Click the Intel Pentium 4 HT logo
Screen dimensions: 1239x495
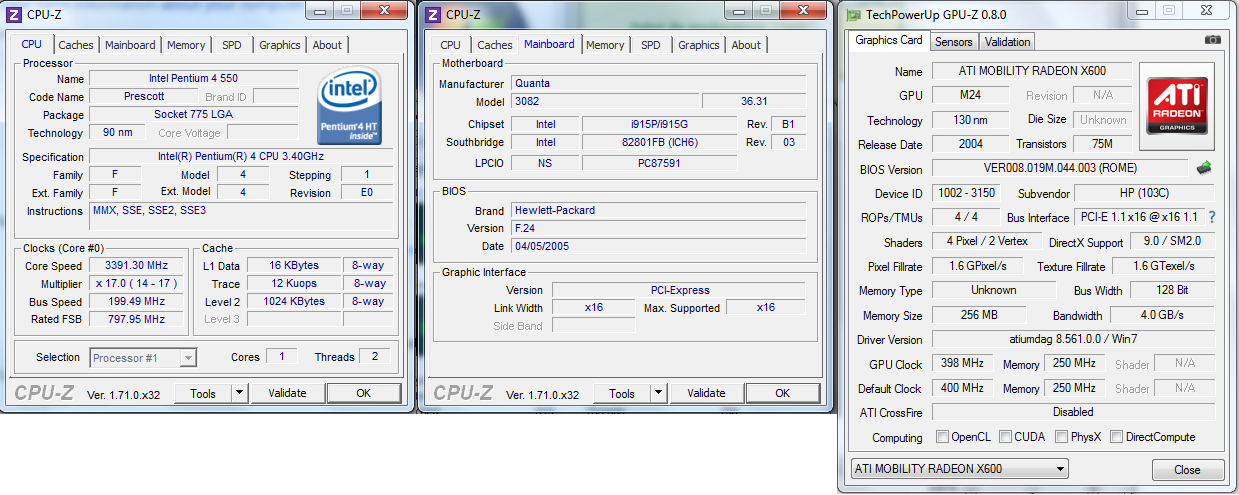[350, 106]
